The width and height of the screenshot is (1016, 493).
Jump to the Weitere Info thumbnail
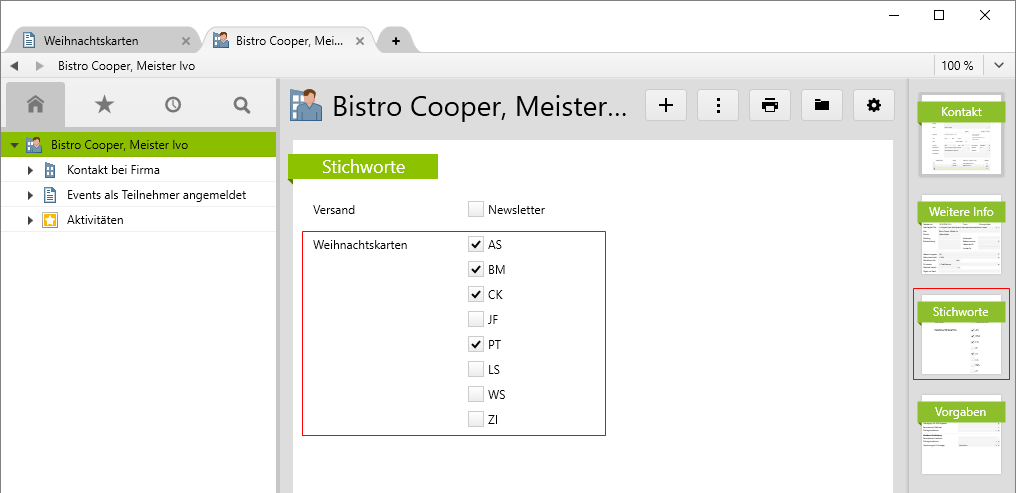[961, 235]
